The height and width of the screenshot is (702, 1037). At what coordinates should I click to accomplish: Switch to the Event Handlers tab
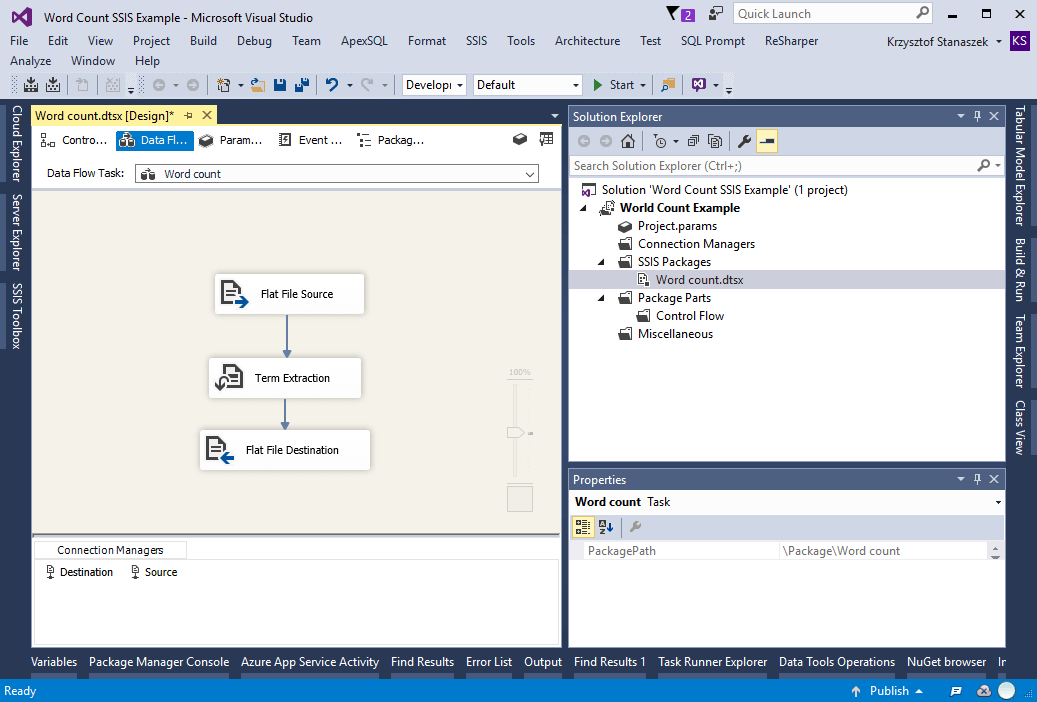tap(311, 140)
